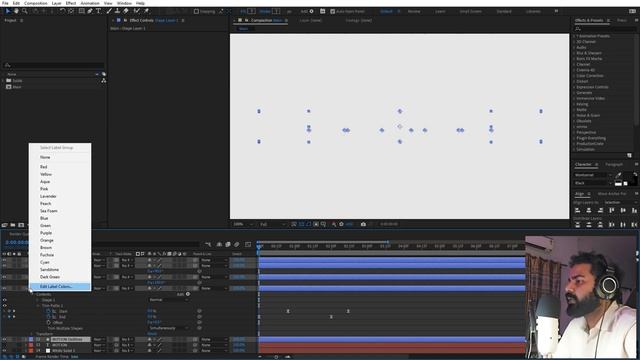Click the MOTION Outlines layer label color swatch
The image size is (640, 360).
31,339
